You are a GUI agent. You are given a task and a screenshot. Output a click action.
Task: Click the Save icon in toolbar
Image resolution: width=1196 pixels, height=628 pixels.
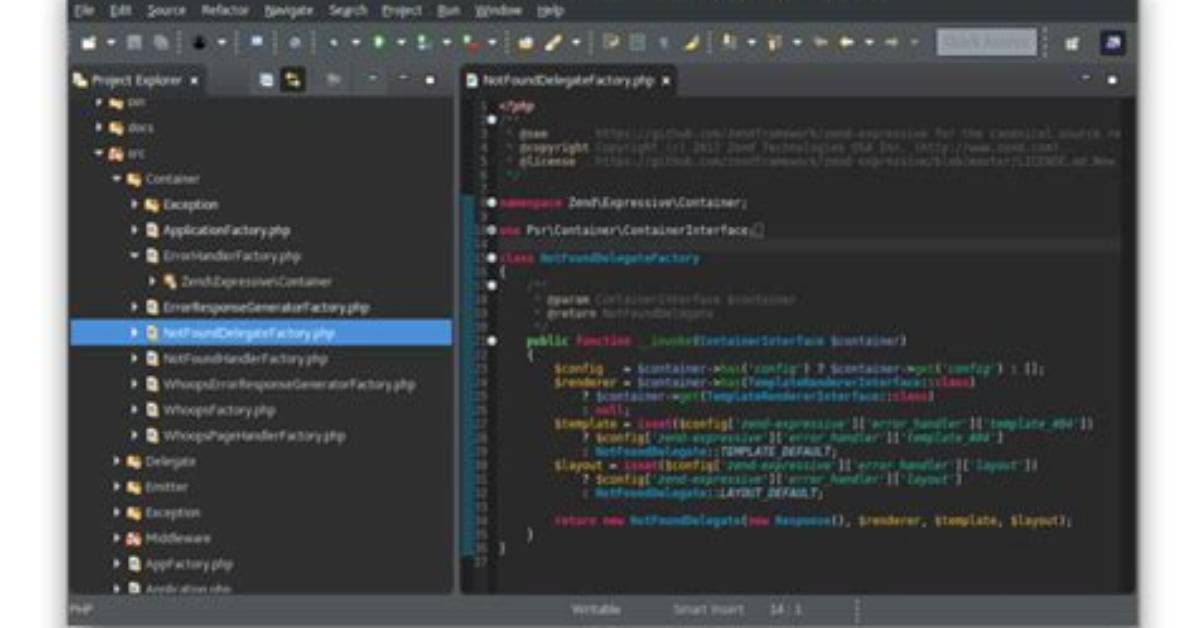pos(134,43)
